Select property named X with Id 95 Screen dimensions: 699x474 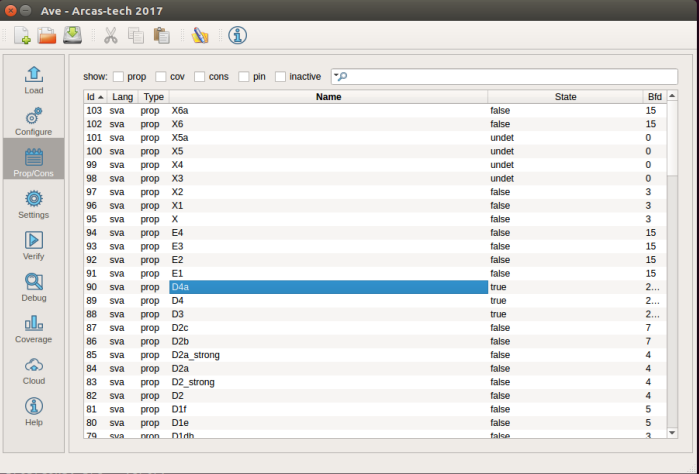tap(375, 219)
